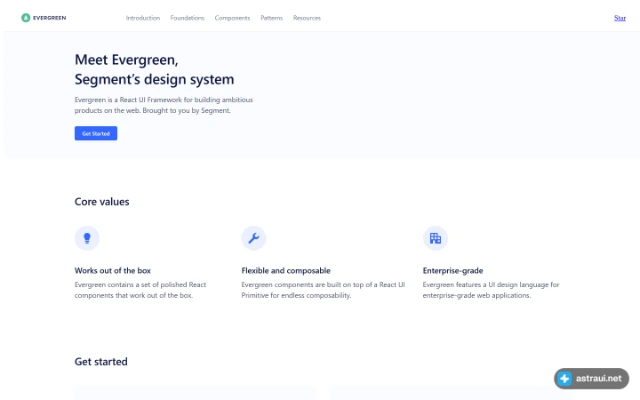This screenshot has height=400, width=640.
Task: Click text about enterprise-grade web applications
Action: 491,290
